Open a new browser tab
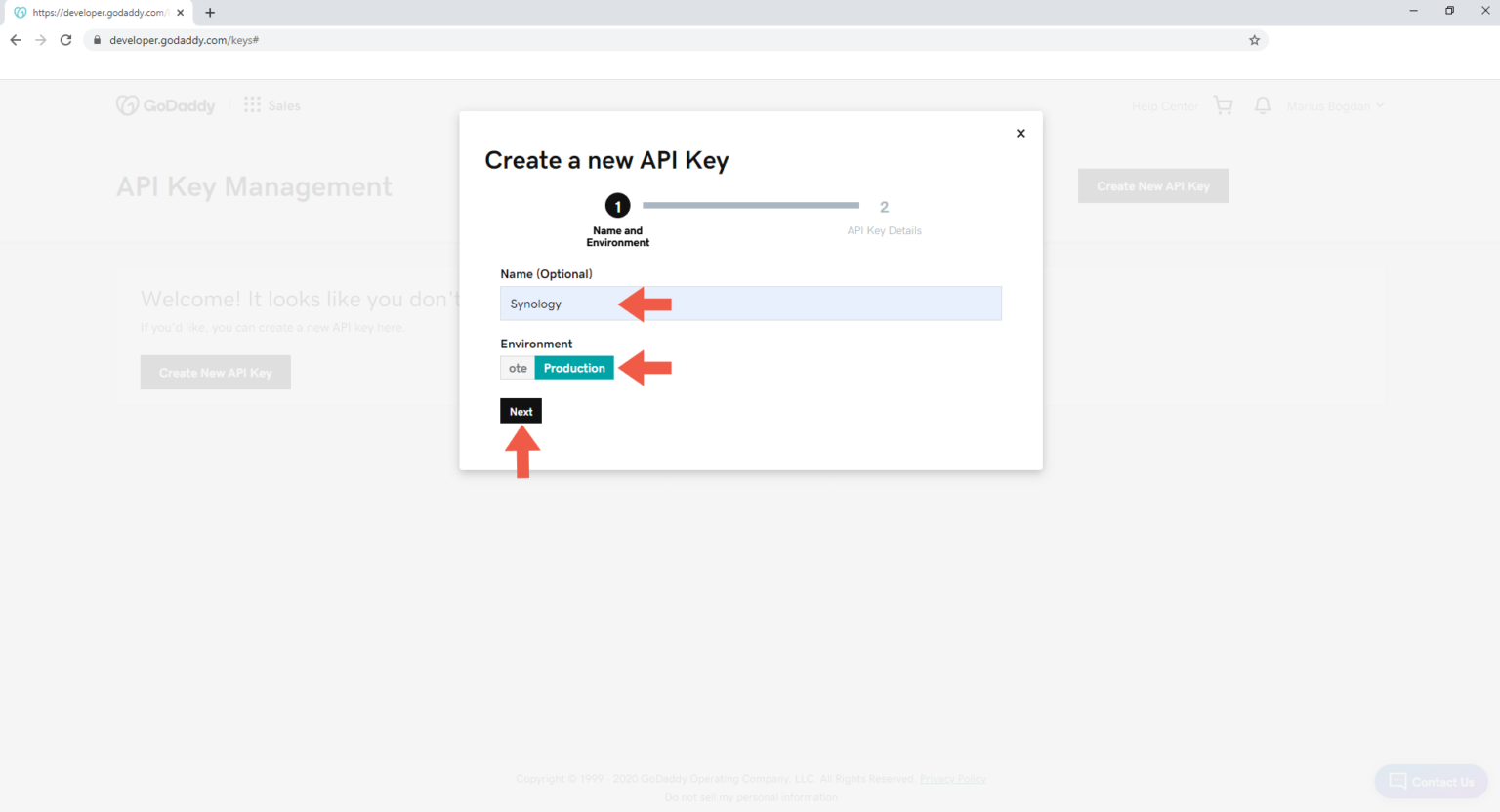 click(209, 13)
